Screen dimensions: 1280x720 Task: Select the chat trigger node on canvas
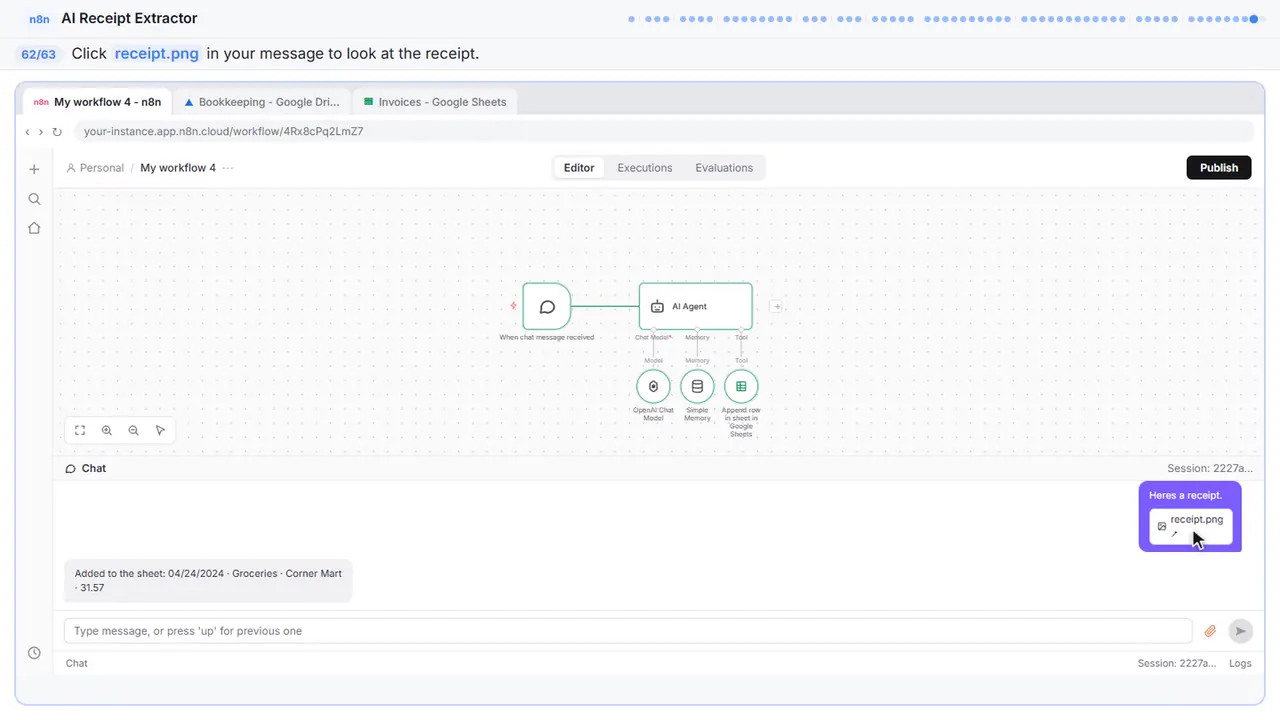pos(547,306)
